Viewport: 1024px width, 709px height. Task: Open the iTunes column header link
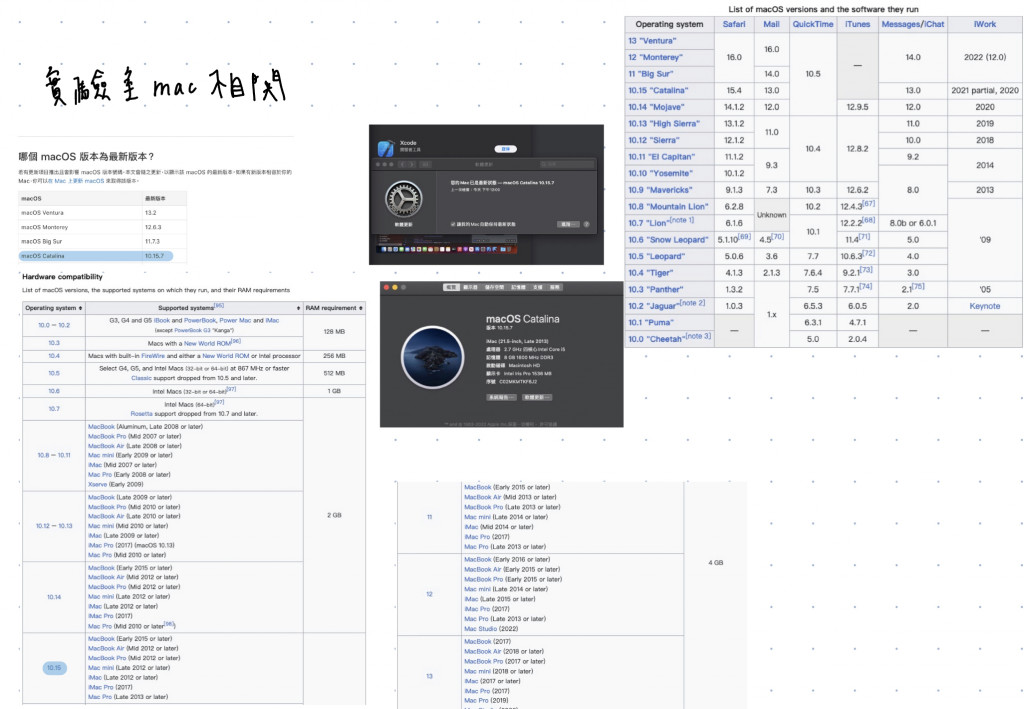click(857, 24)
